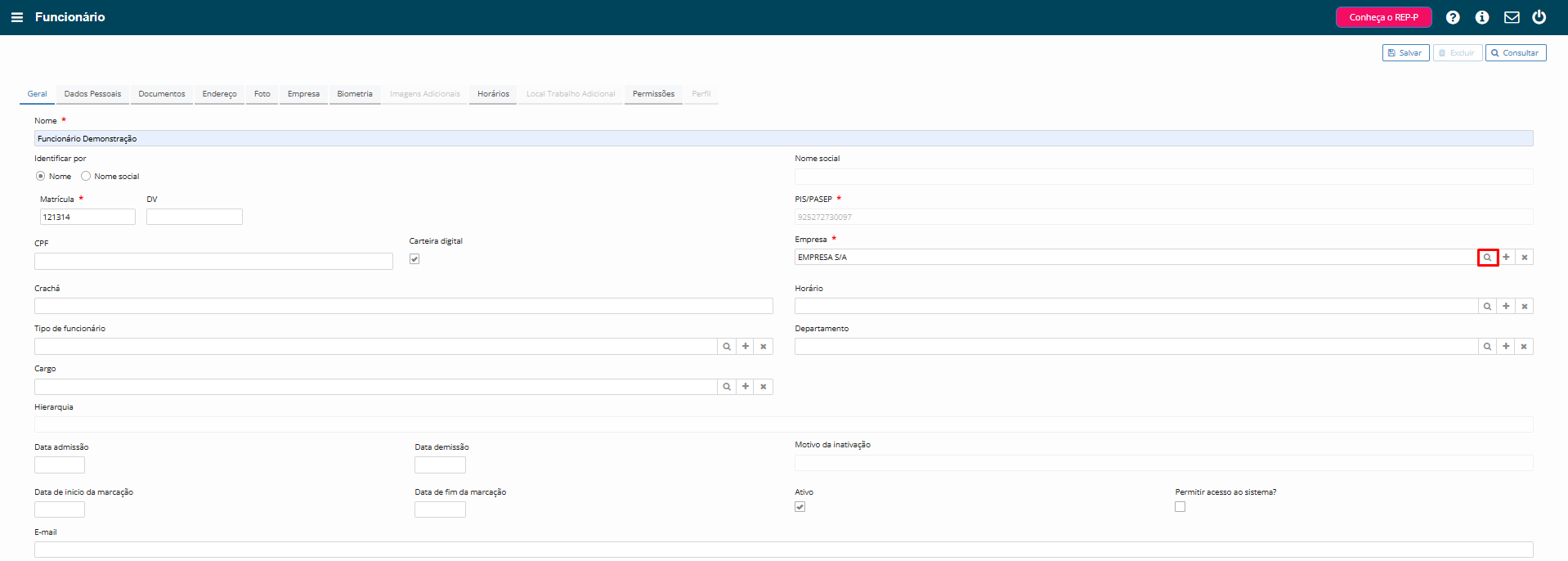Click the Nome input field
Viewport: 1568px width, 561px height.
783,139
